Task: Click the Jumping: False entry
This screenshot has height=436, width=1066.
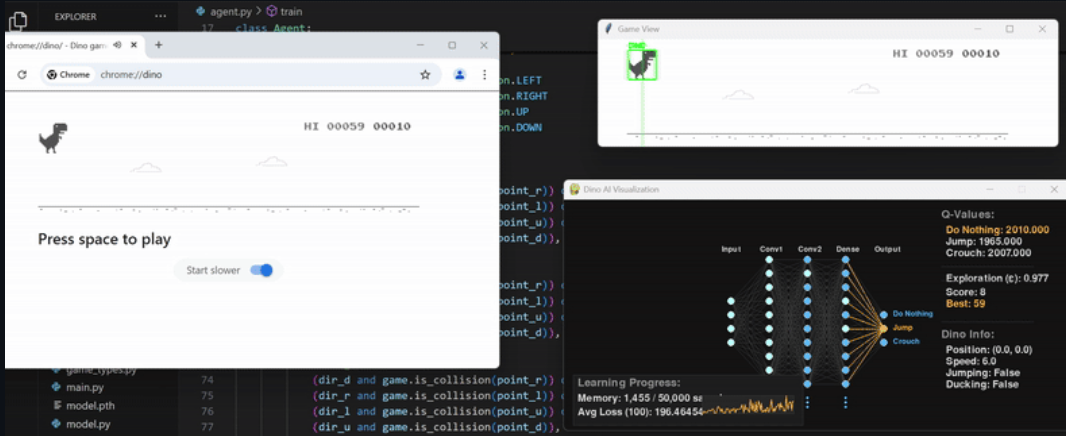Action: (x=983, y=373)
